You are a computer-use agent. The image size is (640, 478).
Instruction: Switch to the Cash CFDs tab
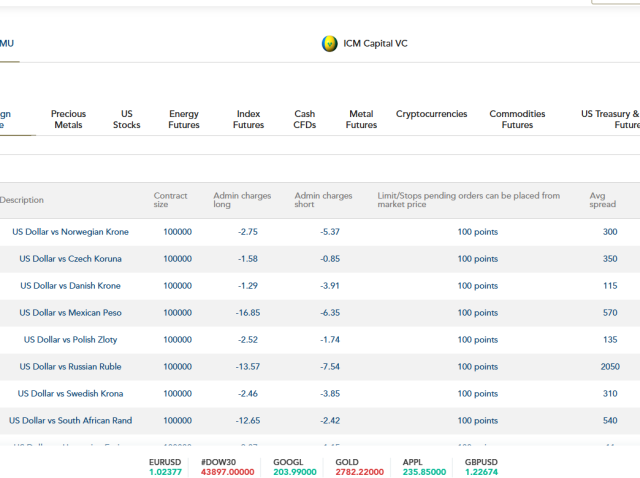coord(304,120)
